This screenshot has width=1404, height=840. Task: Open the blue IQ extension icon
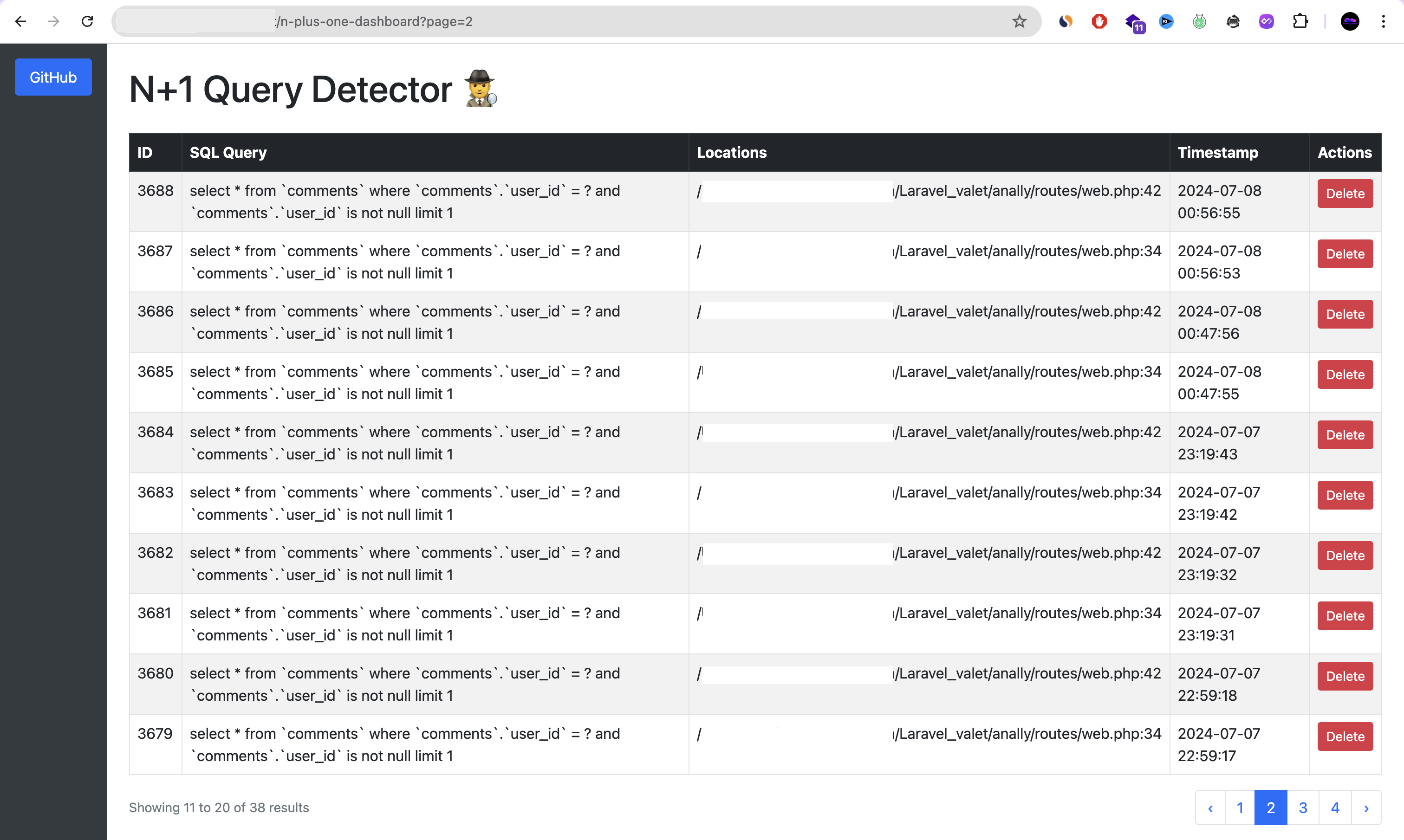1166,21
